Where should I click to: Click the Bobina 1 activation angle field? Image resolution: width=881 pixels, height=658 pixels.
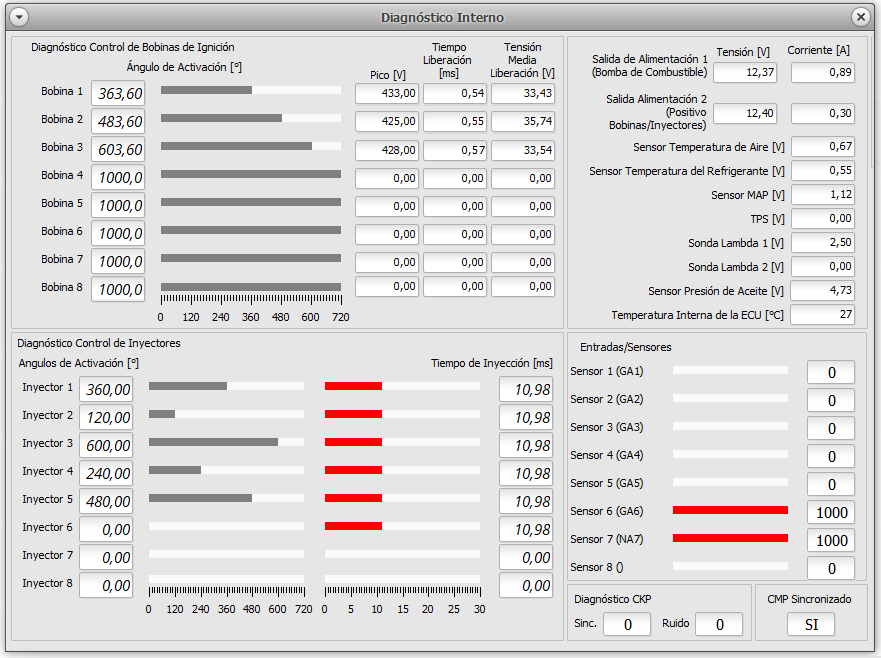click(118, 94)
